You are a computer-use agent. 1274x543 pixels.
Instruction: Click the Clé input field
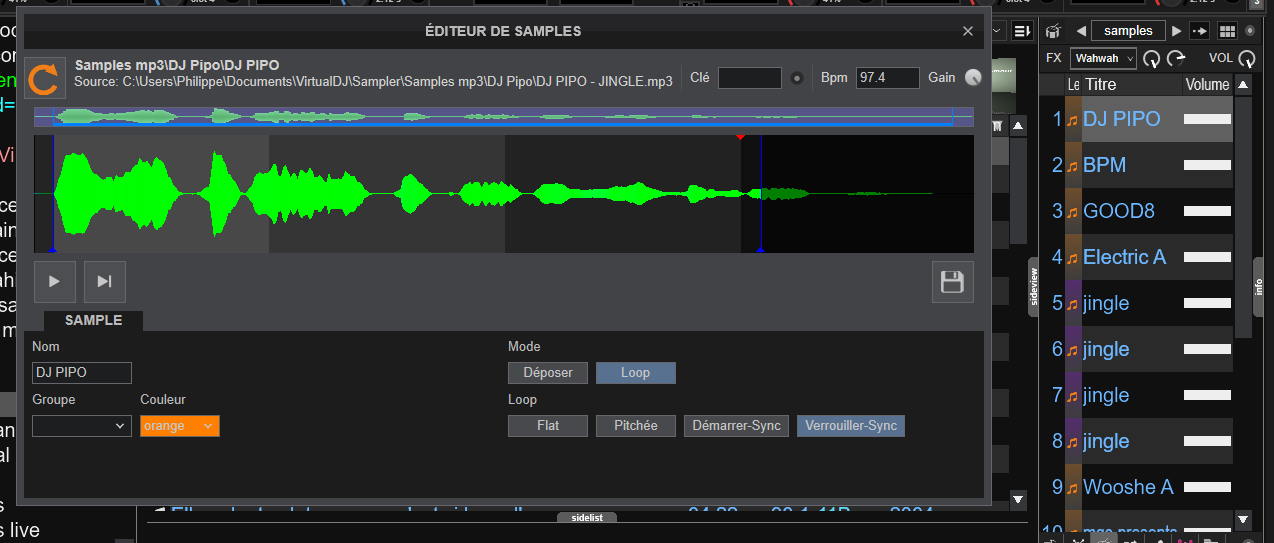[750, 78]
